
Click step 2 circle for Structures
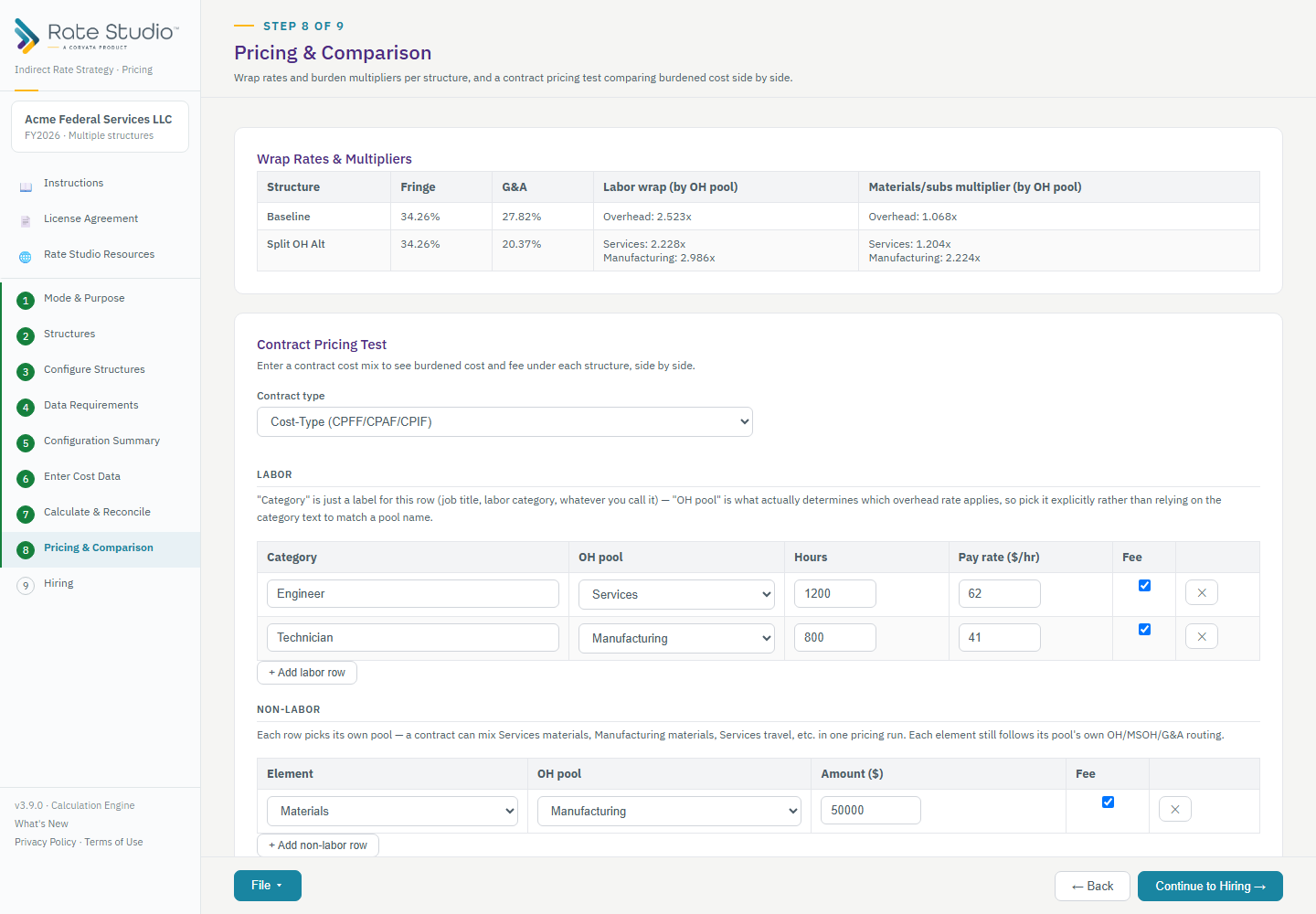[26, 336]
